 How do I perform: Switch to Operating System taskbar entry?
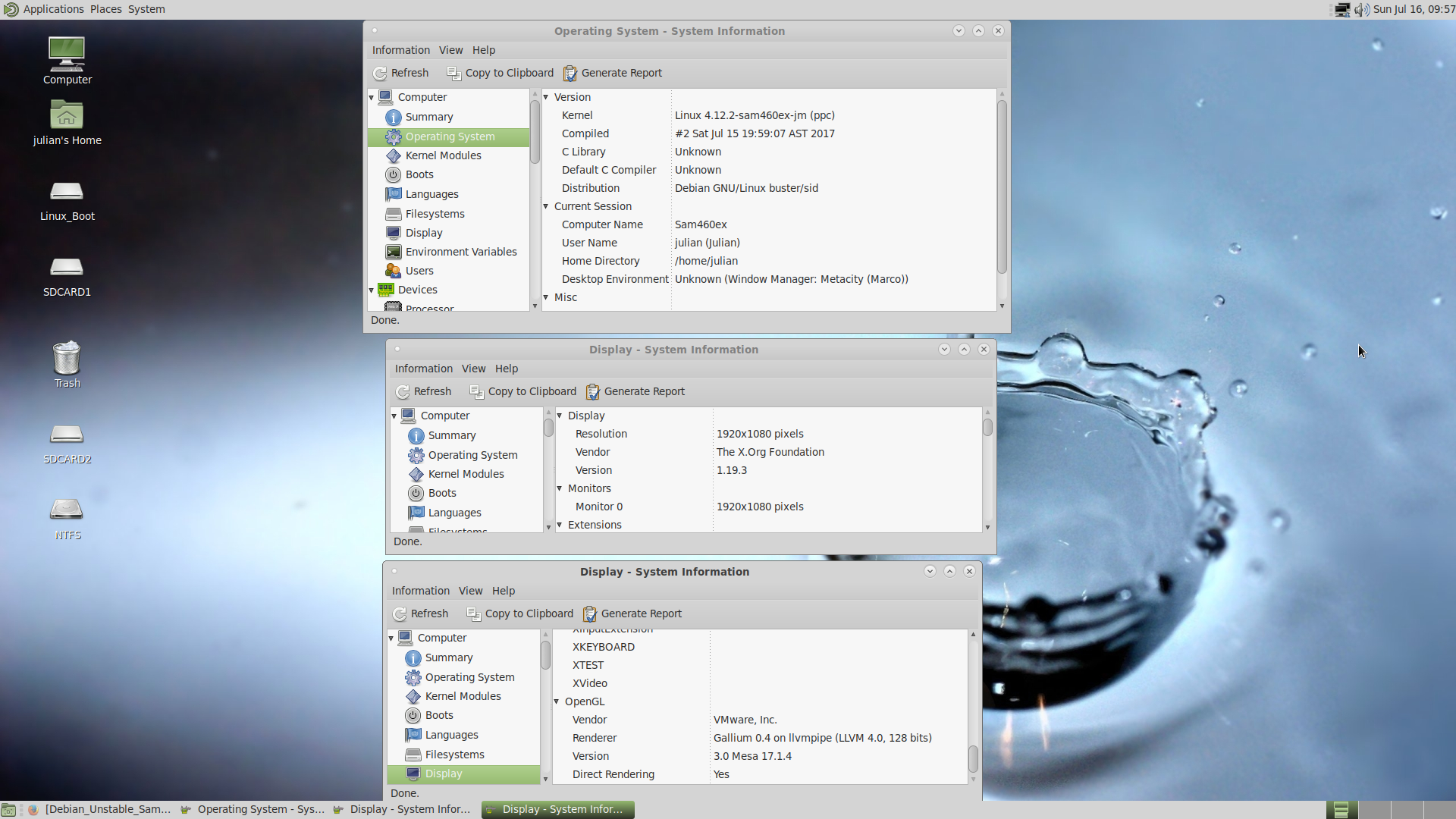[253, 809]
